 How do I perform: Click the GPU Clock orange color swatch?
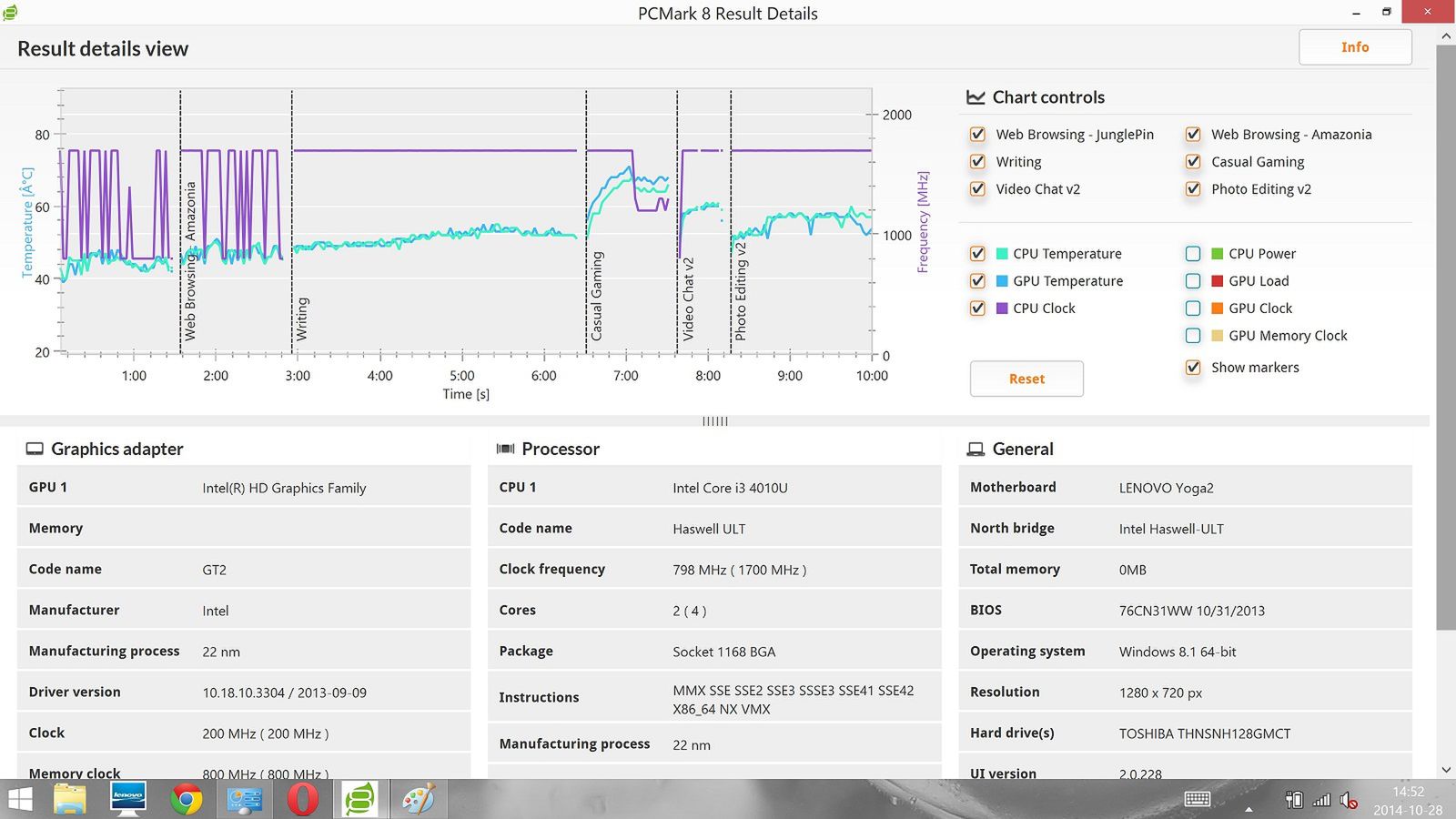click(x=1218, y=308)
